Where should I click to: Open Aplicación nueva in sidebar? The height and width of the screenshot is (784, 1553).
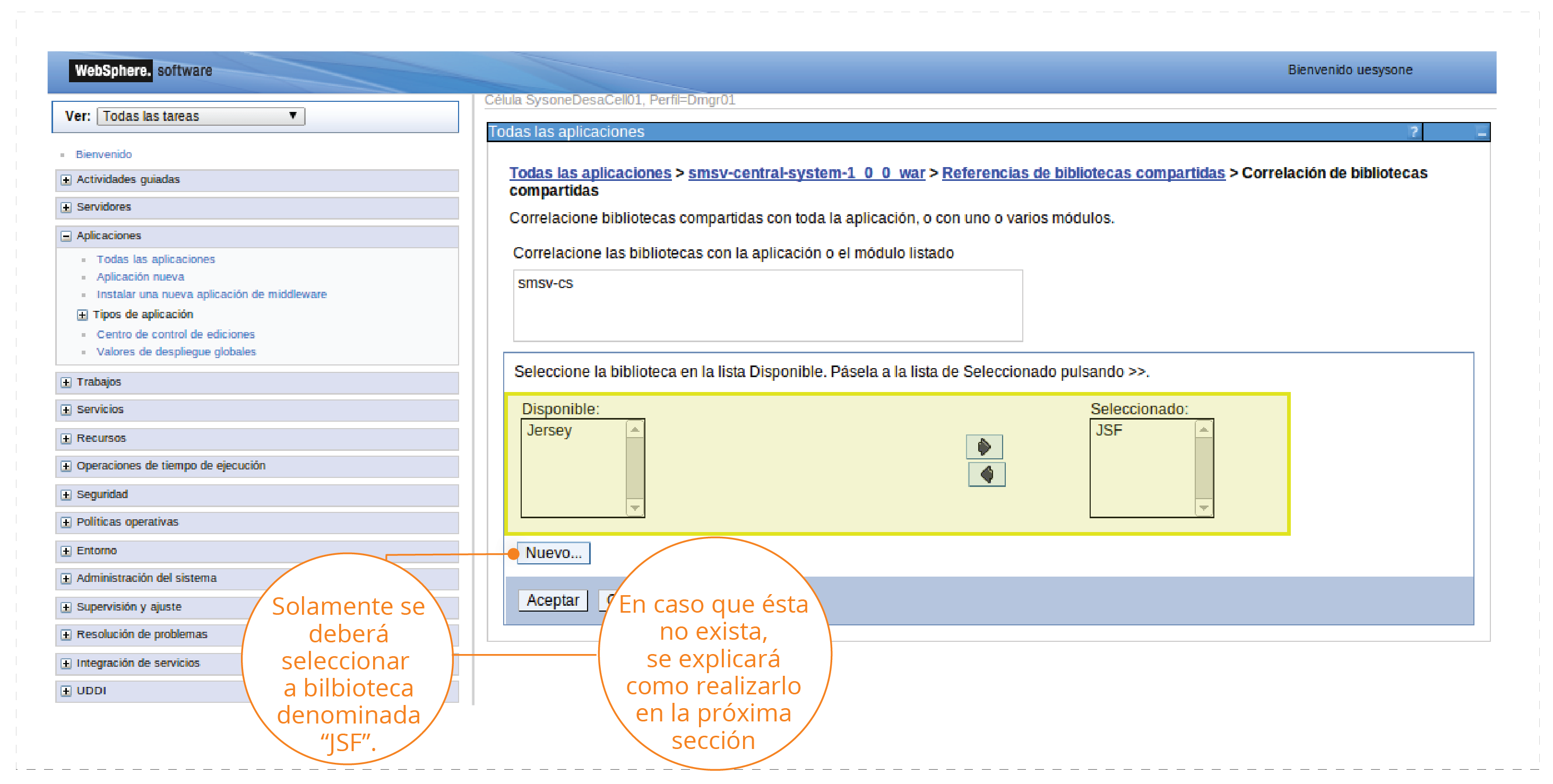141,276
